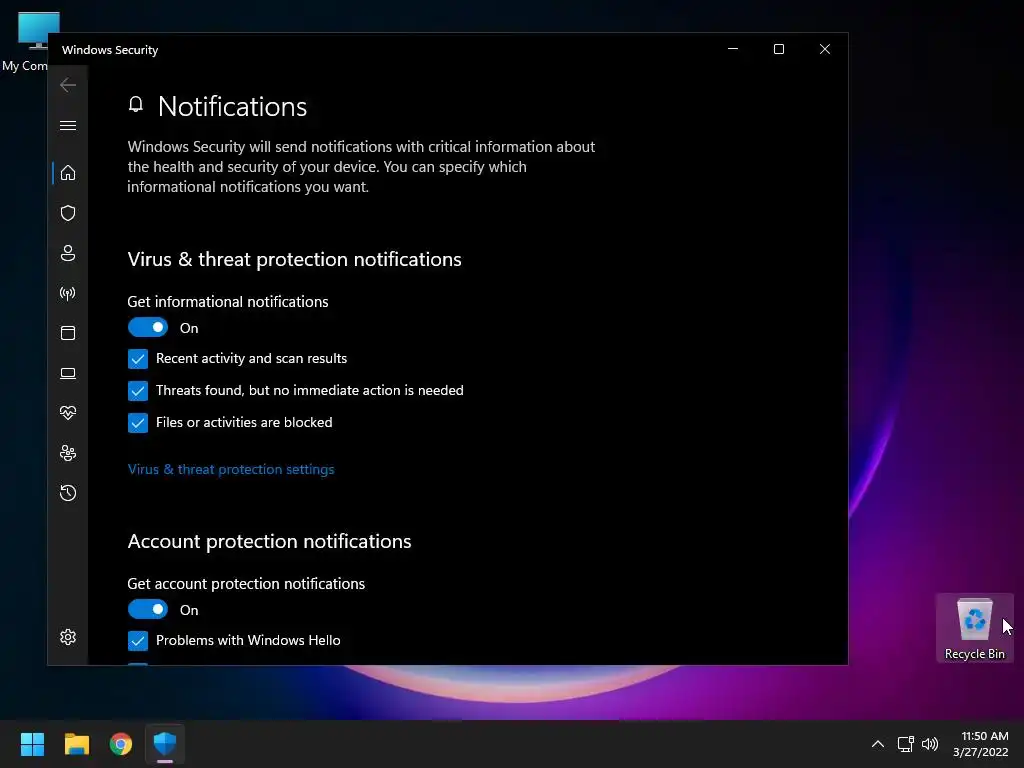Open Virus & threat protection settings link

(x=231, y=469)
